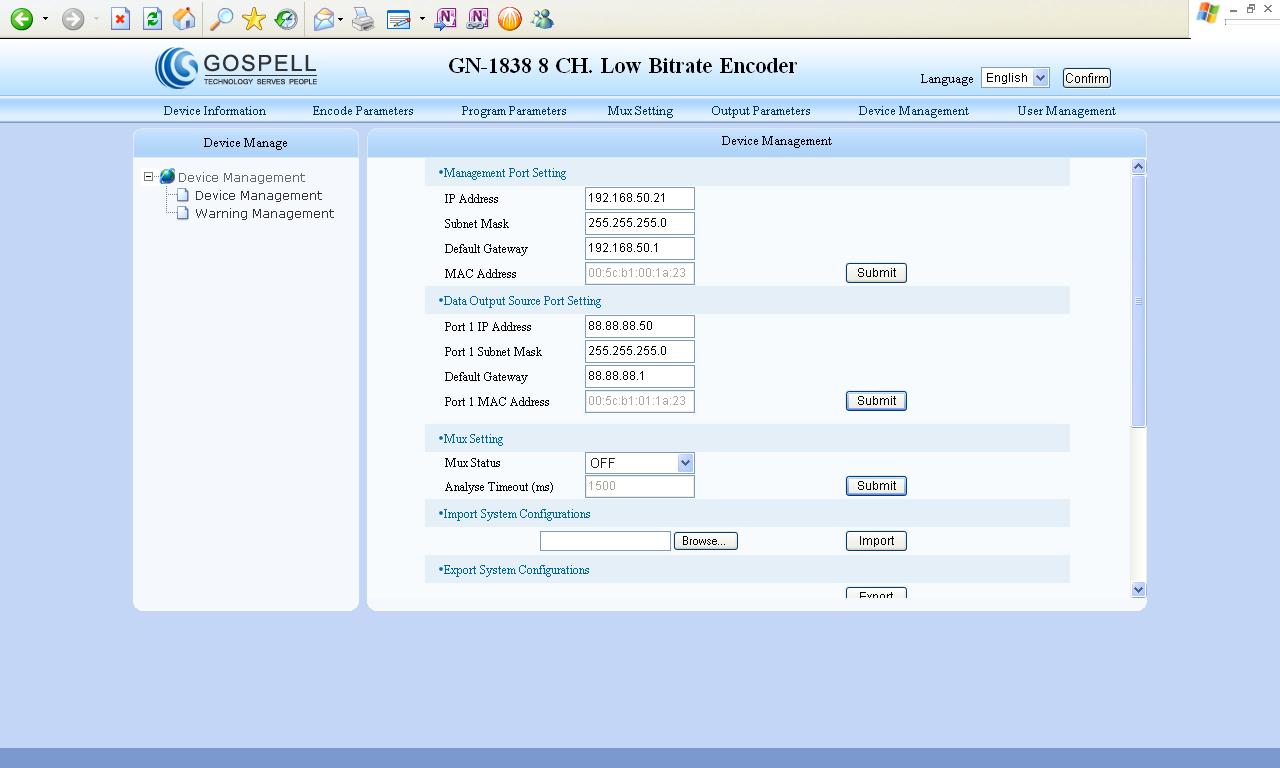Launch Messenger from the toolbar icon
This screenshot has height=768, width=1280.
pos(541,19)
